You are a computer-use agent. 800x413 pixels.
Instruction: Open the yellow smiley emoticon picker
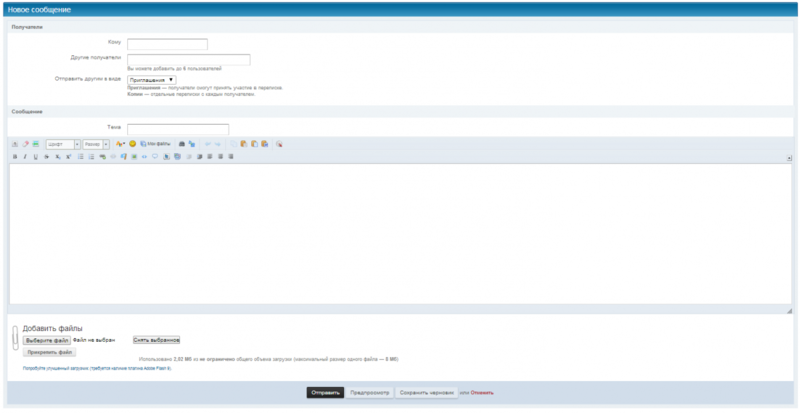133,144
